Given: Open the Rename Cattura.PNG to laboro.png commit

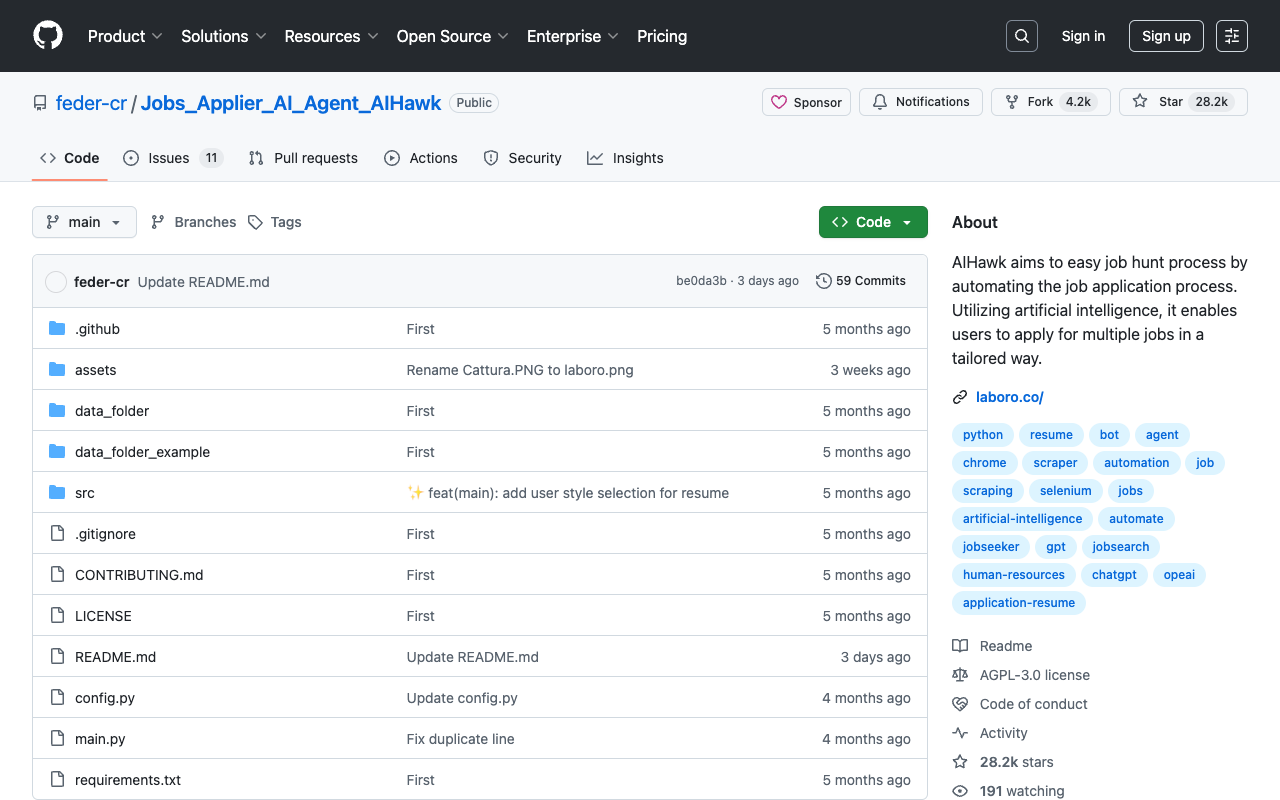Looking at the screenshot, I should point(520,370).
